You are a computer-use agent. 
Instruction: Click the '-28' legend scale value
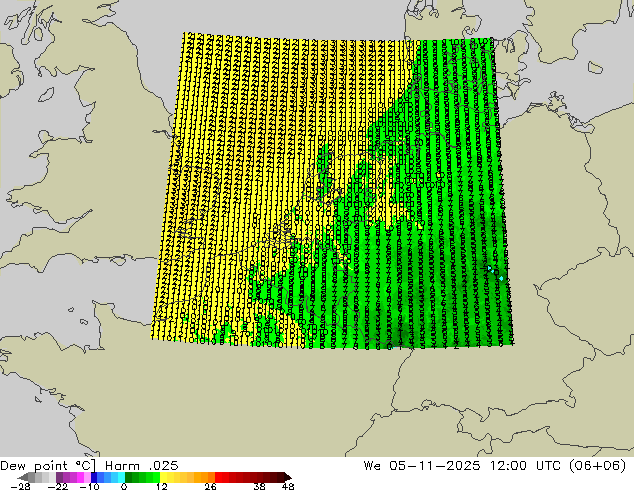20,486
